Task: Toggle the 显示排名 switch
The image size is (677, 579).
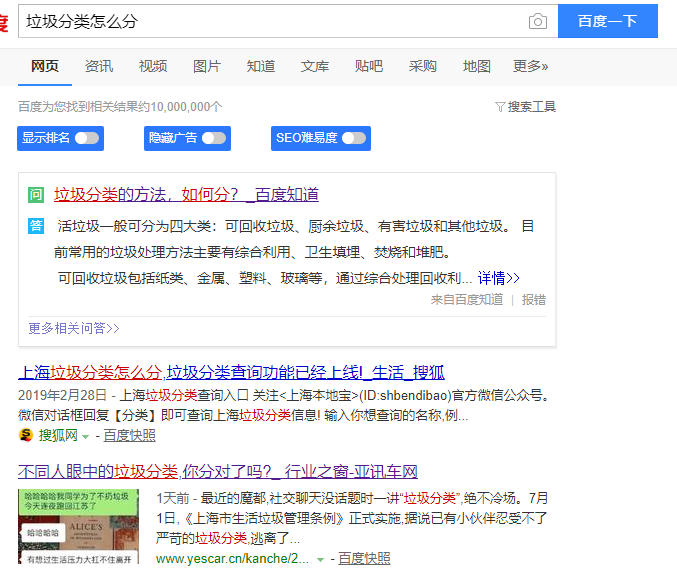Action: 87,138
